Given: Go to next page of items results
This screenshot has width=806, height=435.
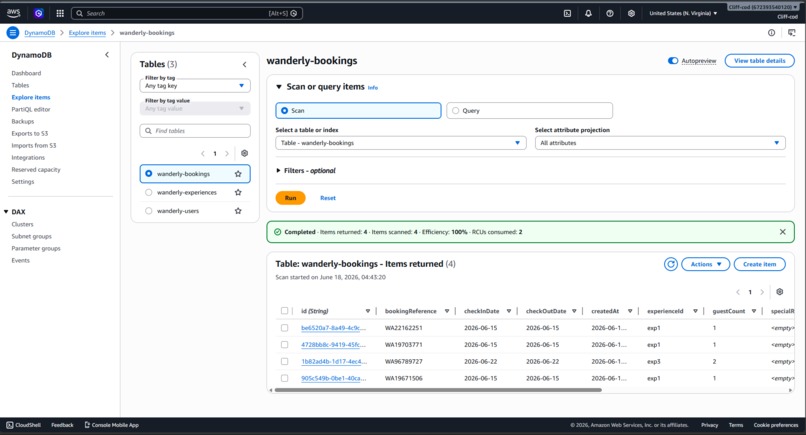Looking at the screenshot, I should [x=762, y=292].
